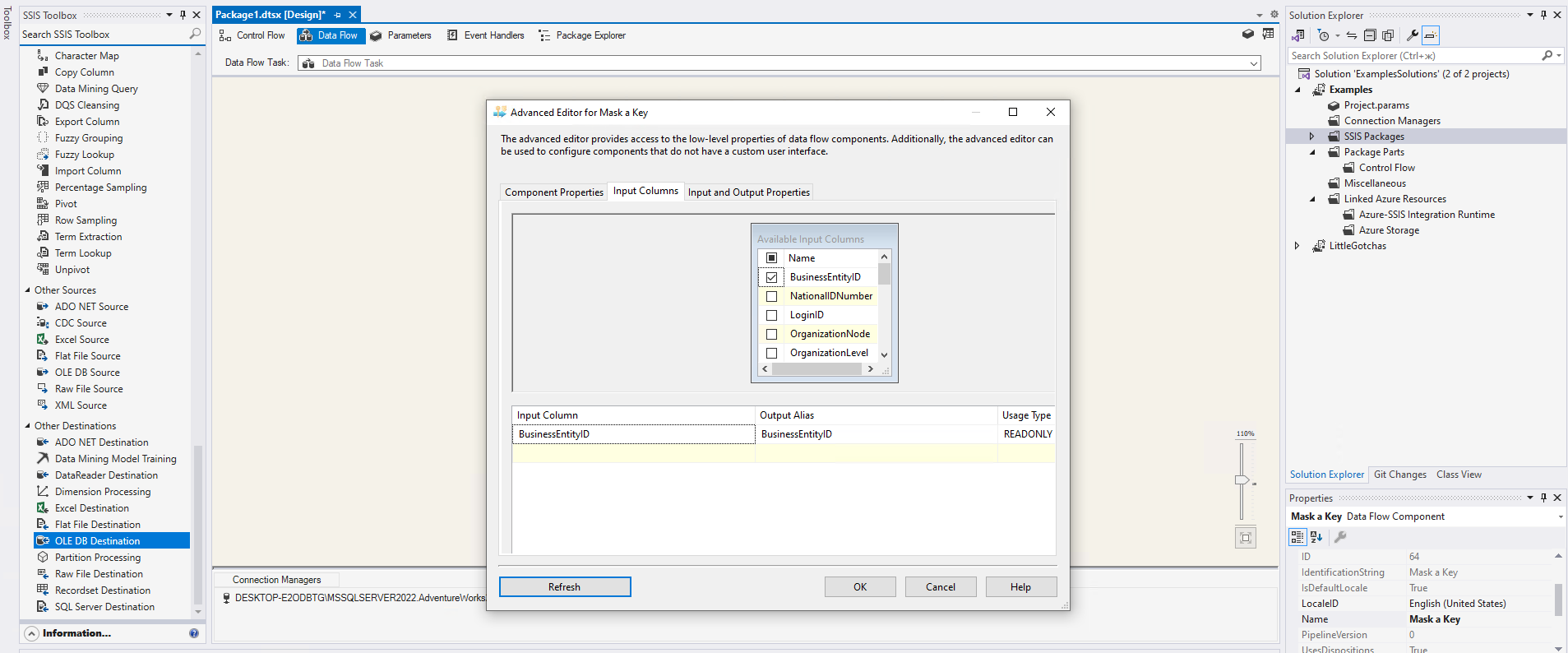Check the NationalIDNumber column checkbox
Image resolution: width=1568 pixels, height=653 pixels.
(x=771, y=296)
